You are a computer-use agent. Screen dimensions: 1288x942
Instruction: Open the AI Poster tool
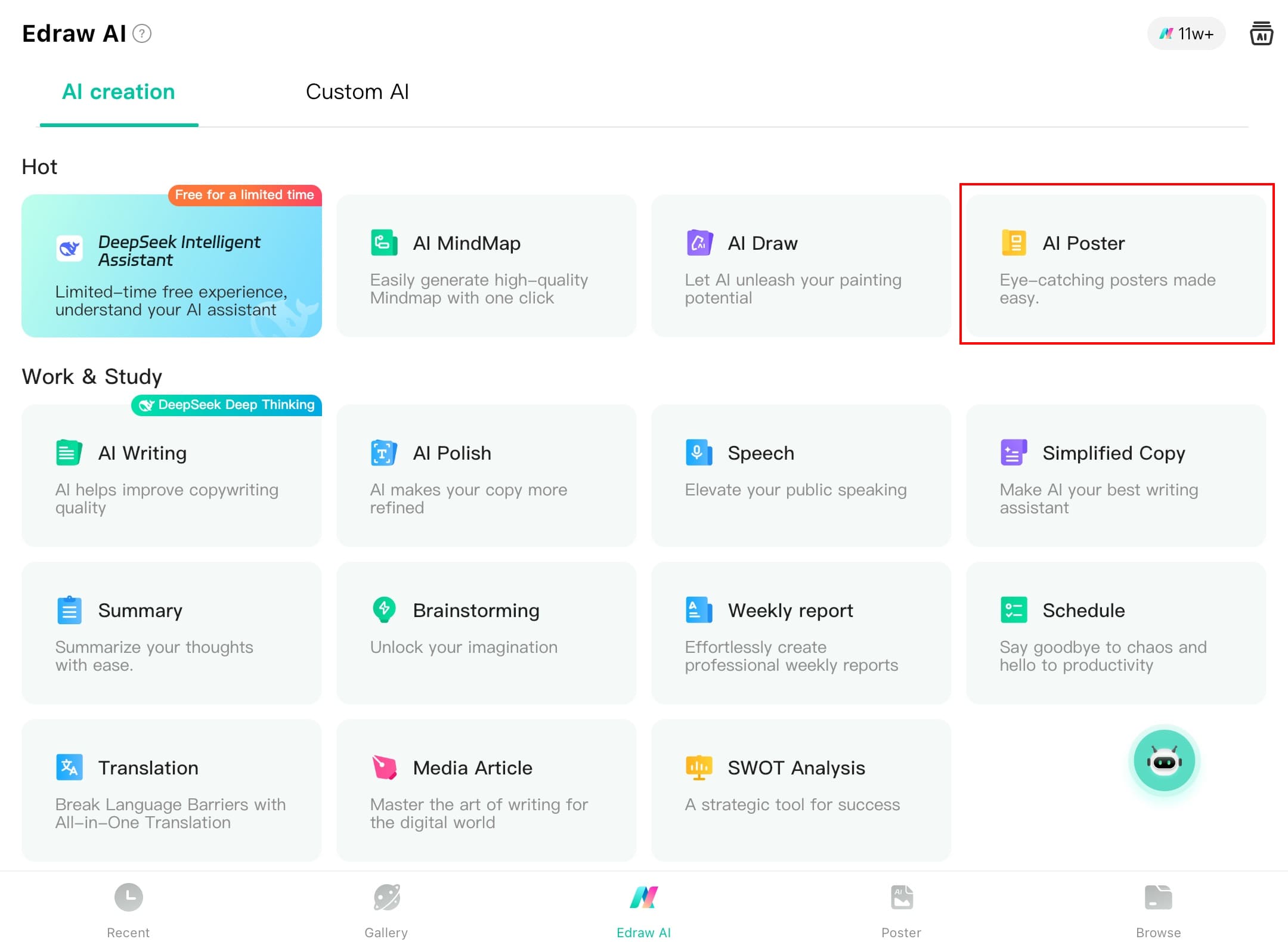[x=1116, y=266]
